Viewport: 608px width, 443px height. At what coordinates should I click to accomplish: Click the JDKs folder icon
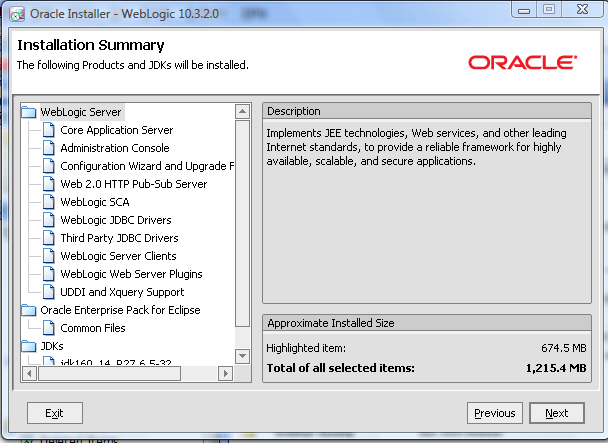coord(28,346)
